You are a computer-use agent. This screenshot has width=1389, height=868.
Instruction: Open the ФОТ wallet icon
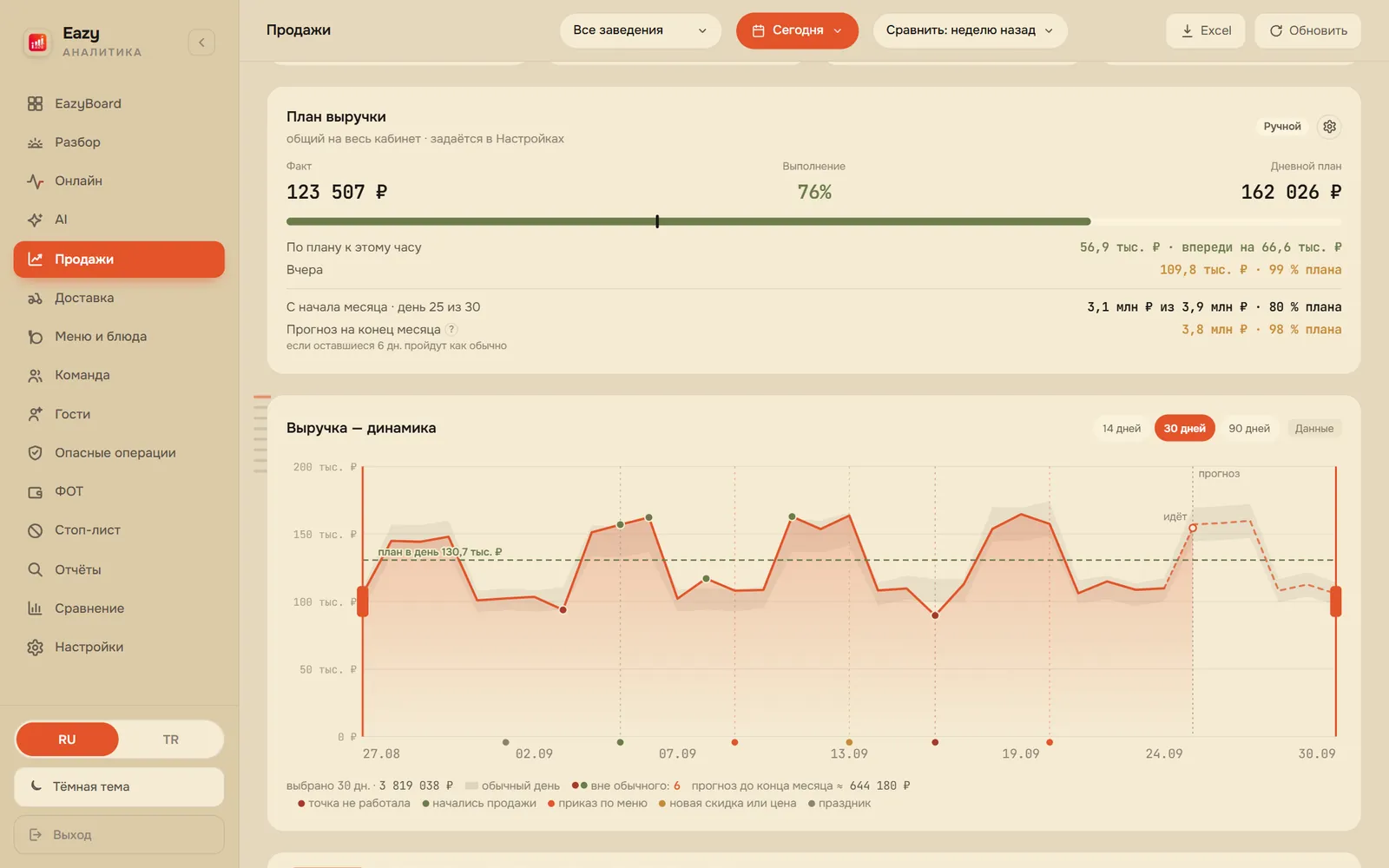pos(35,492)
